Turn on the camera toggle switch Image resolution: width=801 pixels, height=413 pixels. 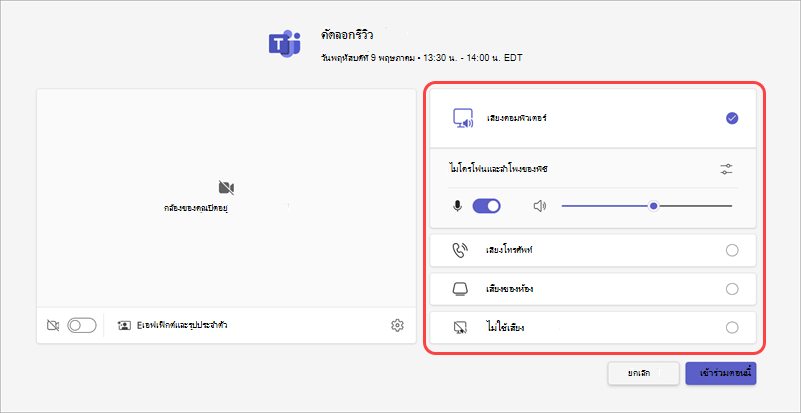coord(82,325)
